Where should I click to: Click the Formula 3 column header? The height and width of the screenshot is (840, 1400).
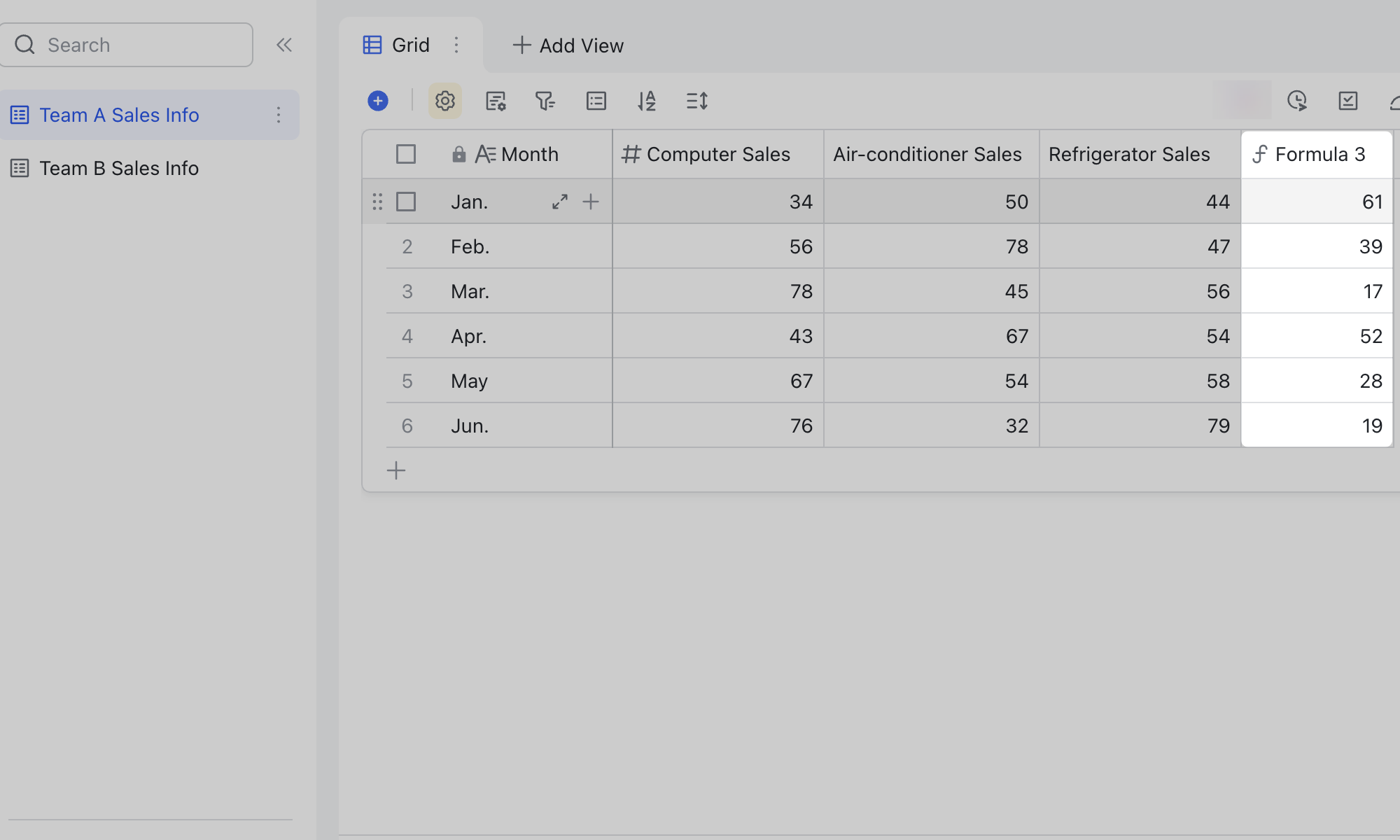pyautogui.click(x=1317, y=154)
